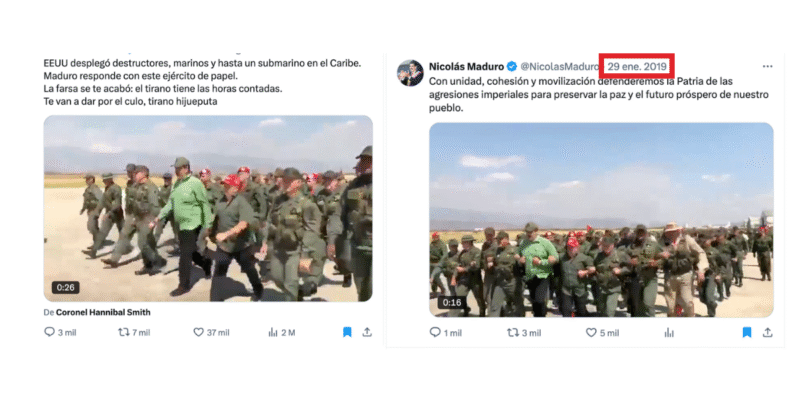
Task: Open the three-dot more menu on Maduro's tweet
Action: [767, 66]
